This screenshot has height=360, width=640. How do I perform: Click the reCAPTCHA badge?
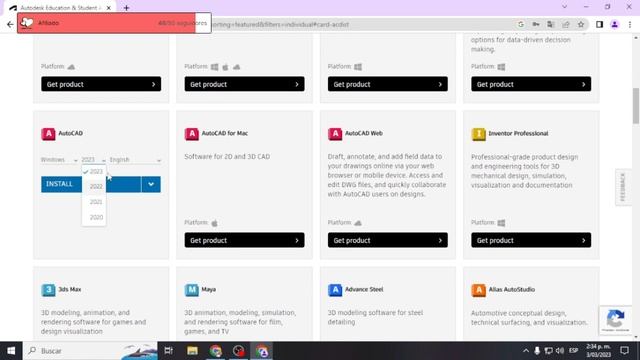615,320
